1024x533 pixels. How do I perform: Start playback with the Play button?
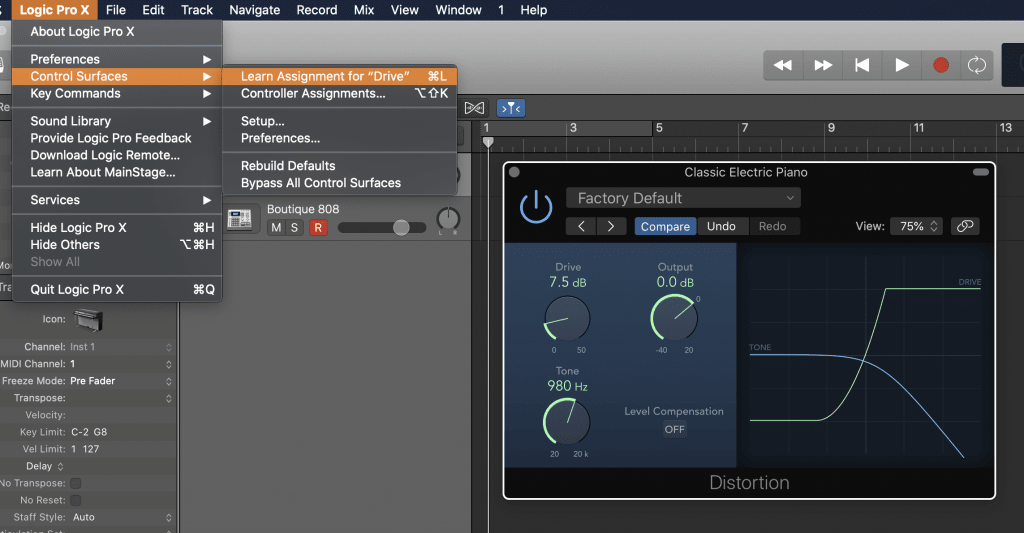(902, 65)
